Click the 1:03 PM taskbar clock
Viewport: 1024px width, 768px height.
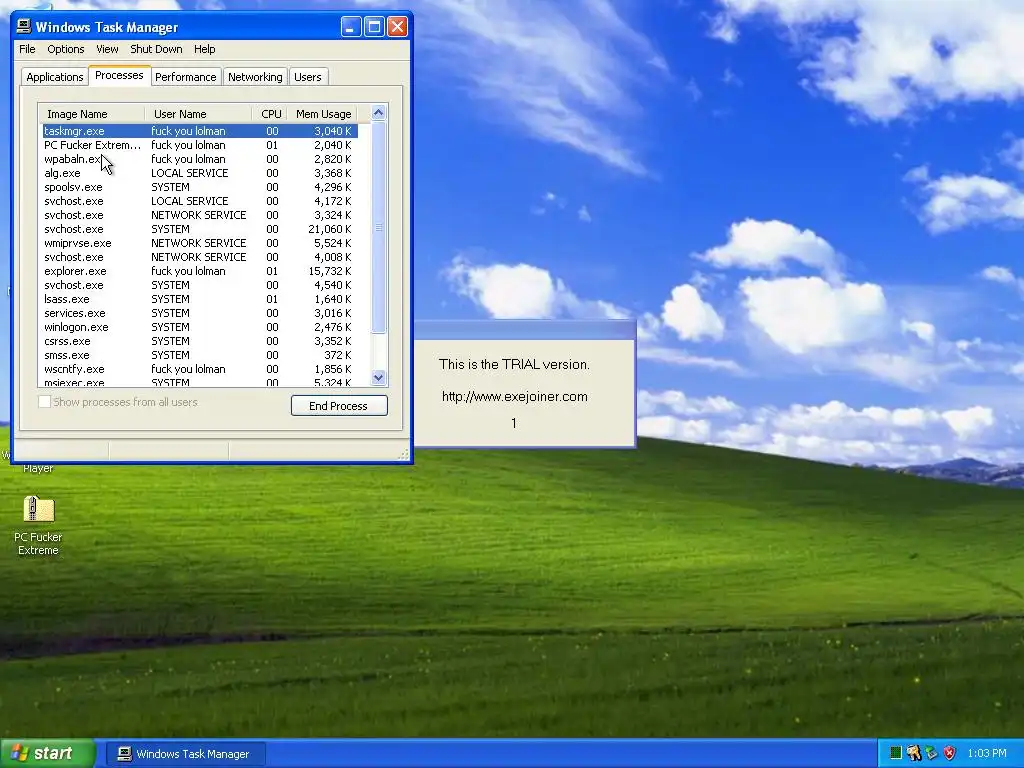(987, 754)
